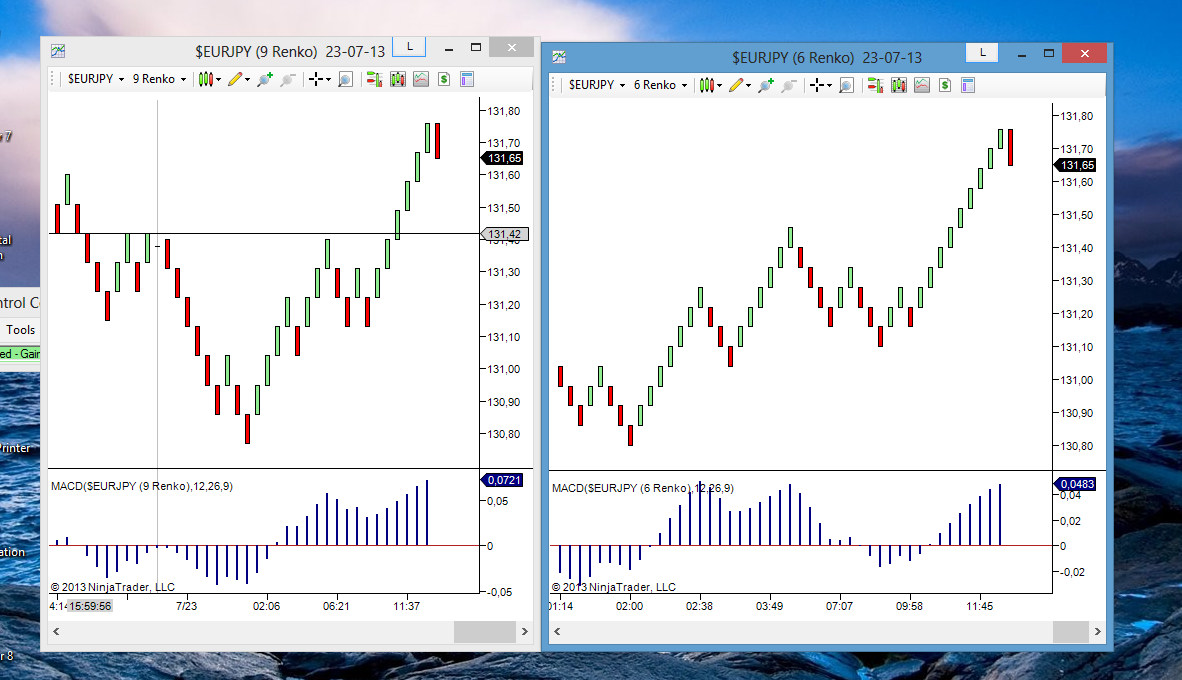Click the 131,65 price marker in 9 Renko chart

click(502, 158)
